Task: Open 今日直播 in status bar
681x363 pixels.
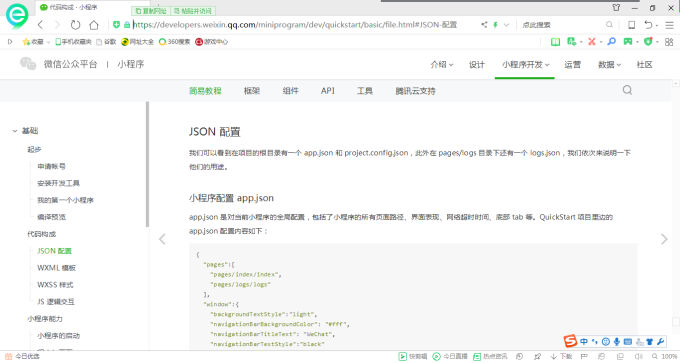Action: [450, 356]
